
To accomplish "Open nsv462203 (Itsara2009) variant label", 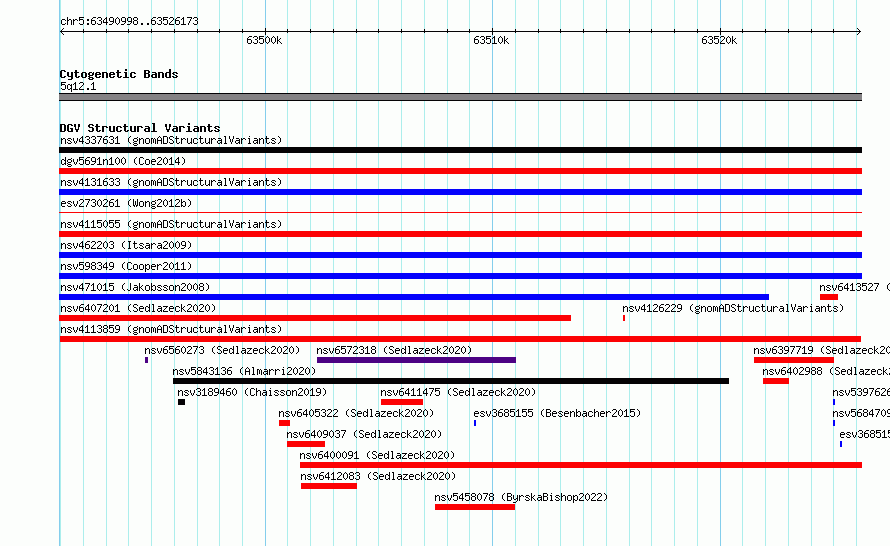I will pos(126,245).
